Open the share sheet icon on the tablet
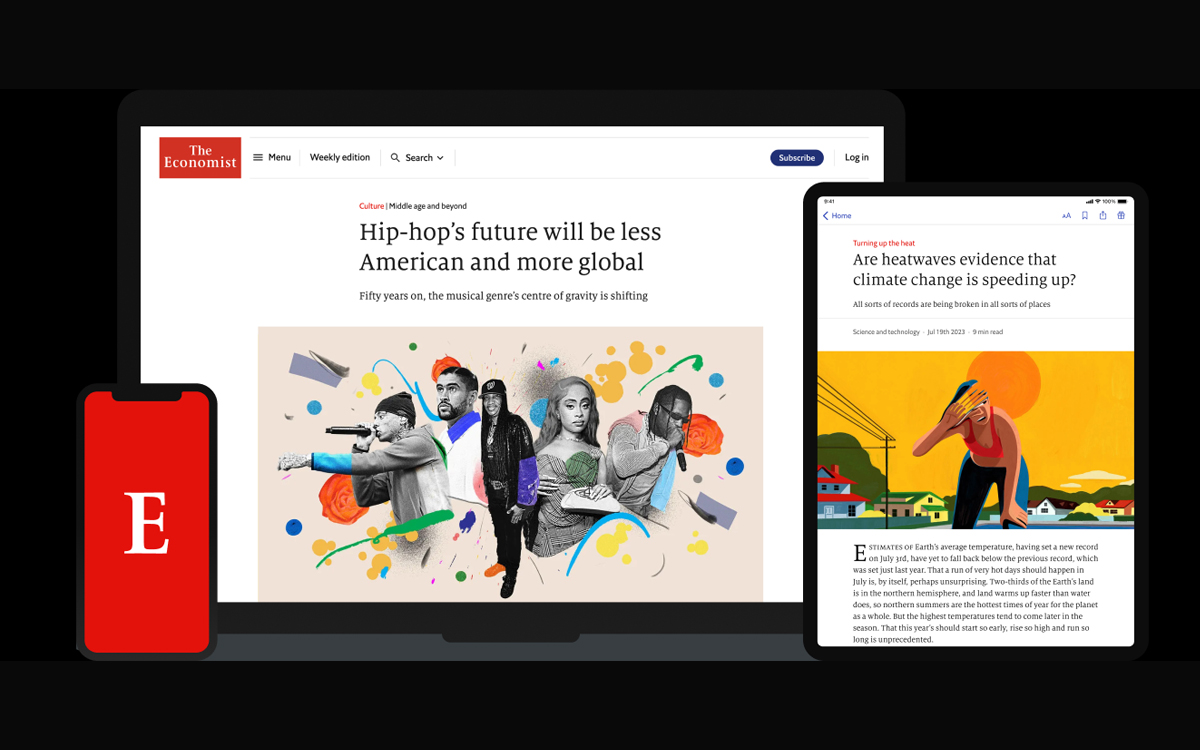This screenshot has height=750, width=1200. [x=1103, y=215]
